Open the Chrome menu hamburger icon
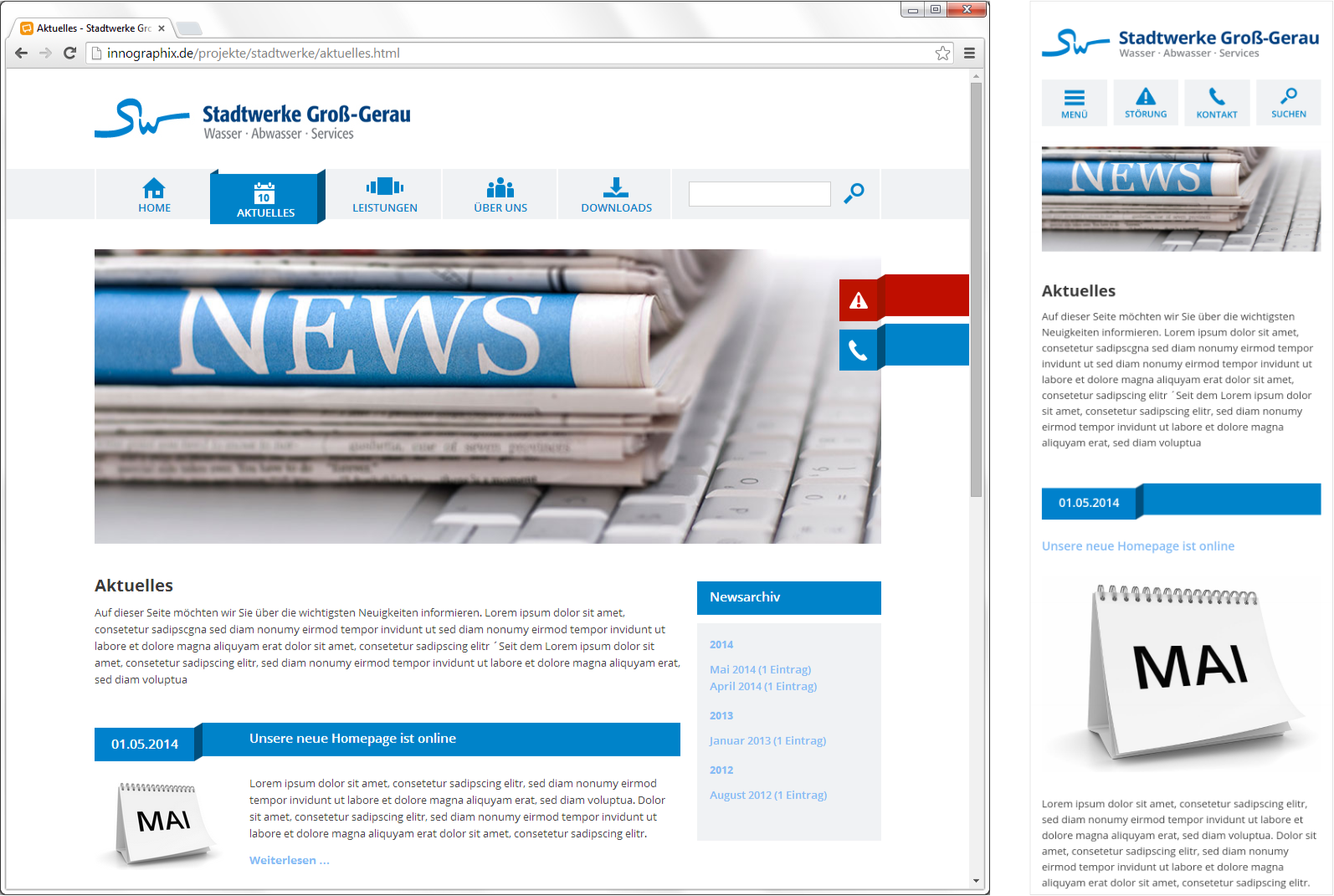 (969, 53)
